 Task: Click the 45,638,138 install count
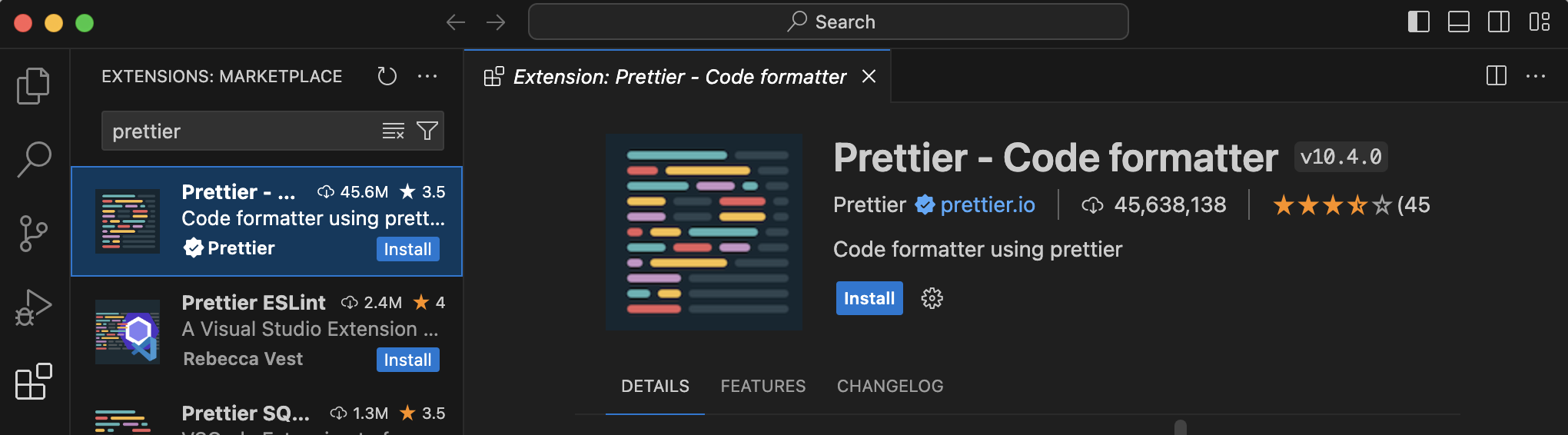point(1170,204)
